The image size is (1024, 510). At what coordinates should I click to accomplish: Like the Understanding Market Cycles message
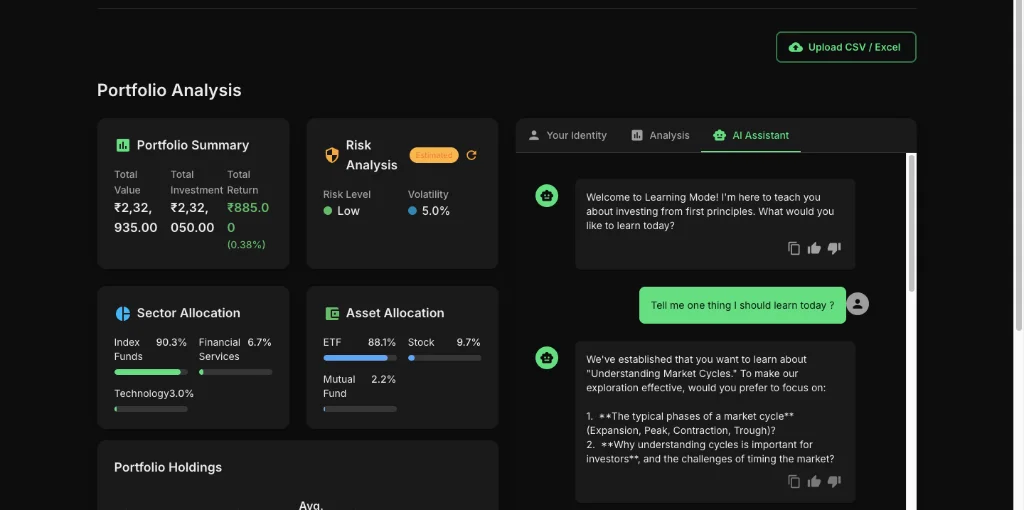pos(814,481)
